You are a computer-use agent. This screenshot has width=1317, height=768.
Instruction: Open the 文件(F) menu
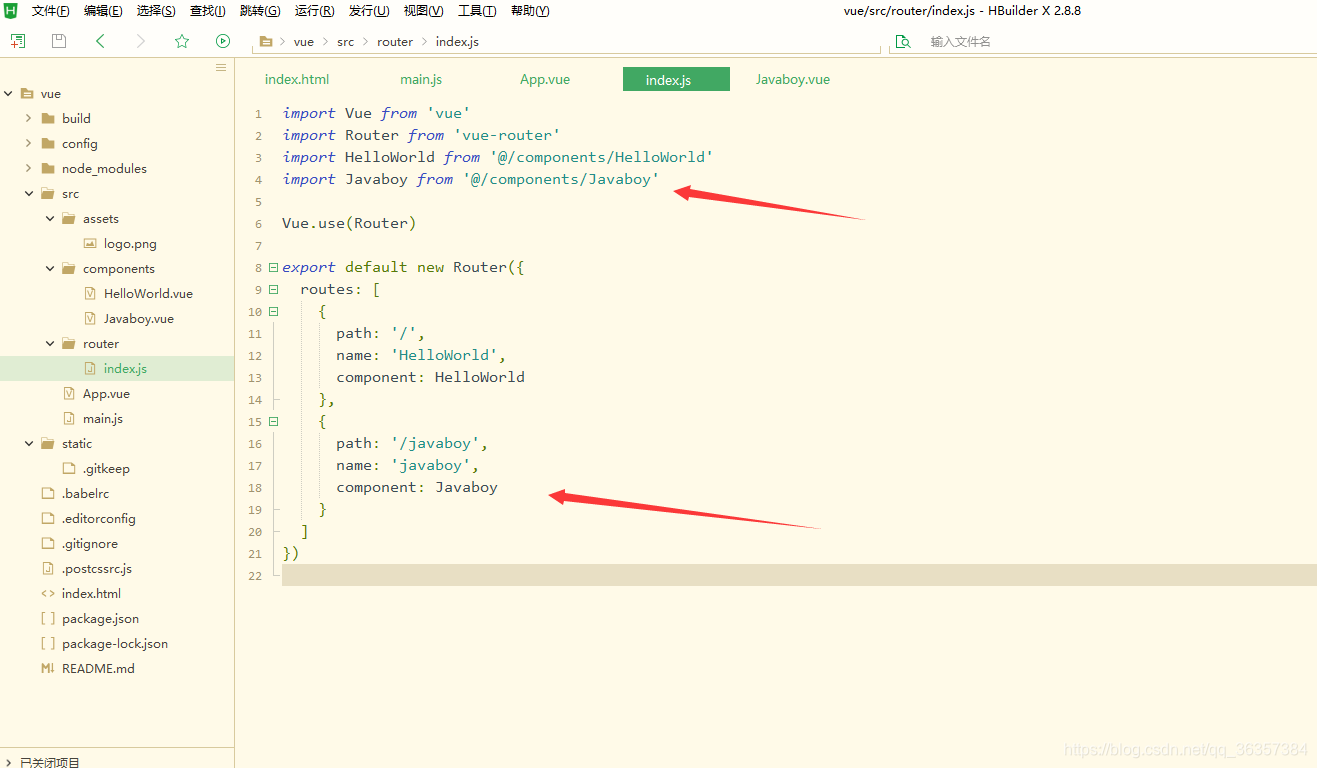(50, 11)
